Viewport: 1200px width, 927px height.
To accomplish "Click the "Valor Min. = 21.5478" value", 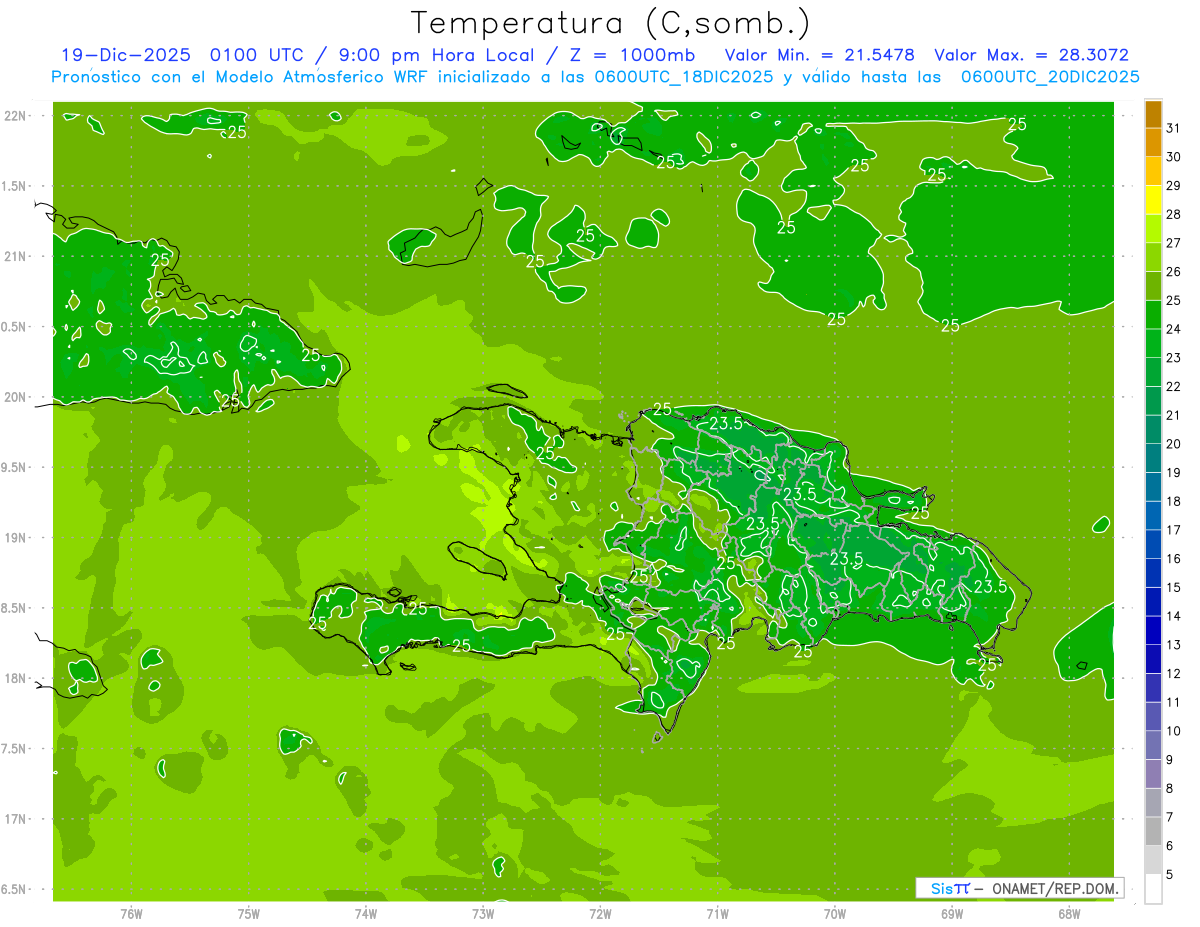I will [820, 55].
